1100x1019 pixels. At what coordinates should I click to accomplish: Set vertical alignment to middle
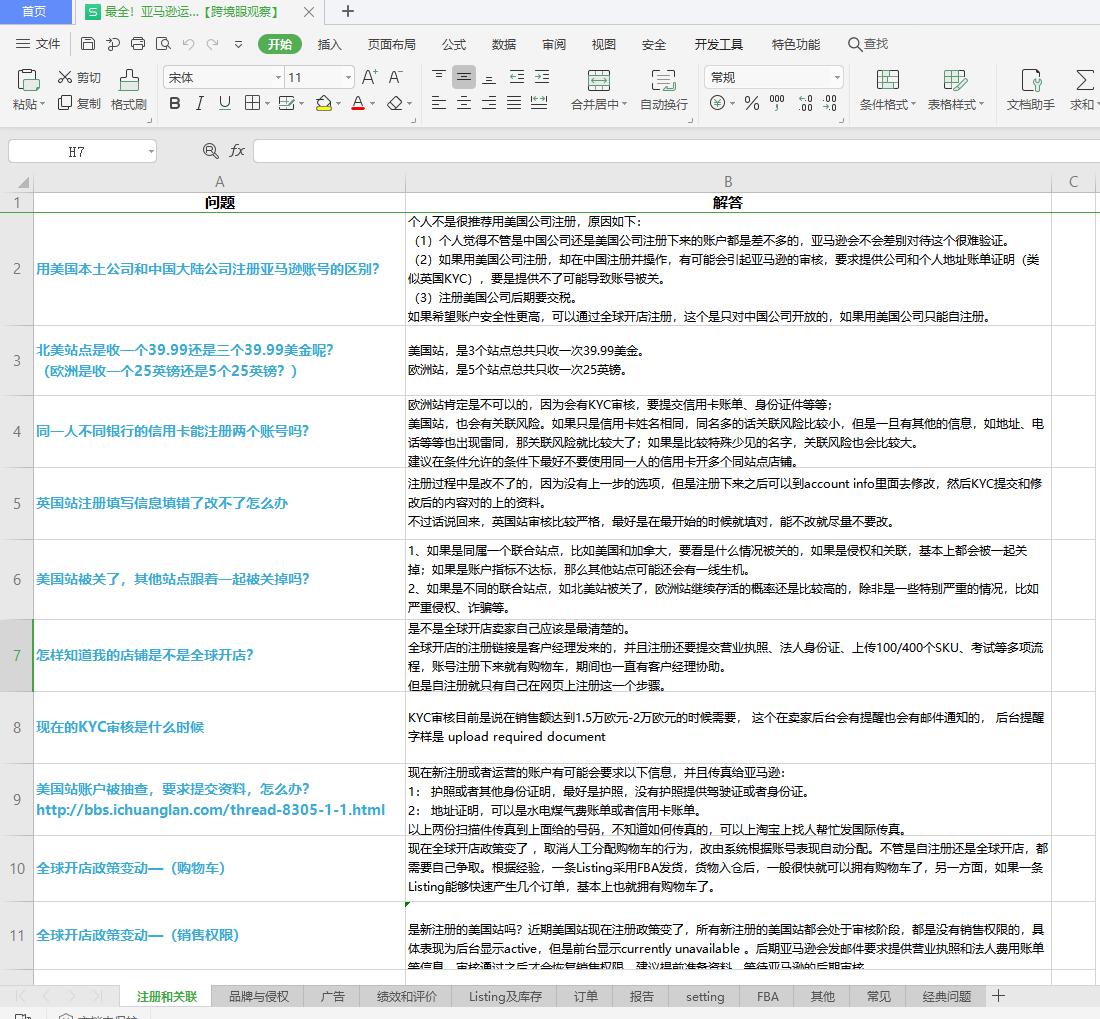(464, 77)
